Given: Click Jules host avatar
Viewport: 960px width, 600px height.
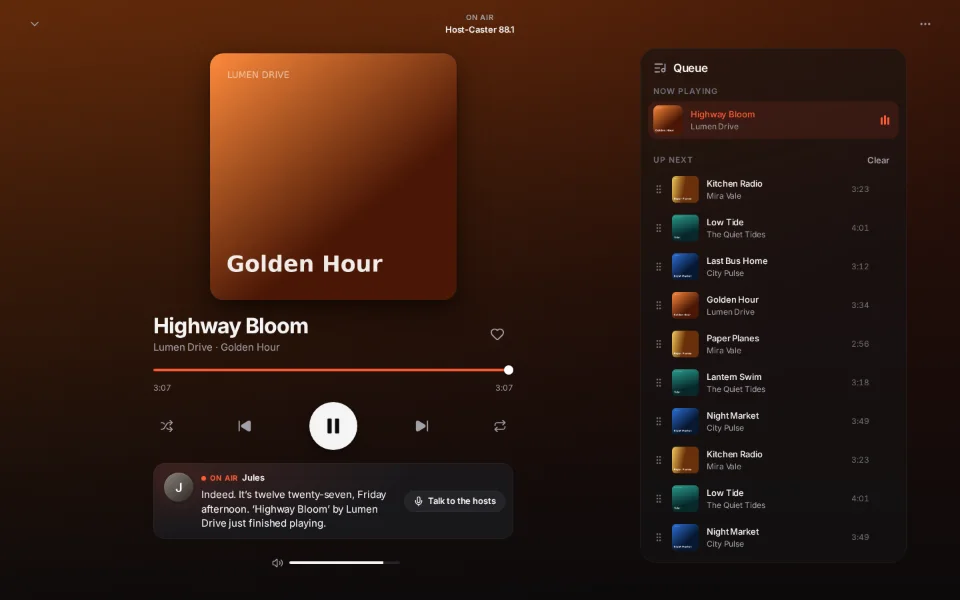Looking at the screenshot, I should click(179, 487).
